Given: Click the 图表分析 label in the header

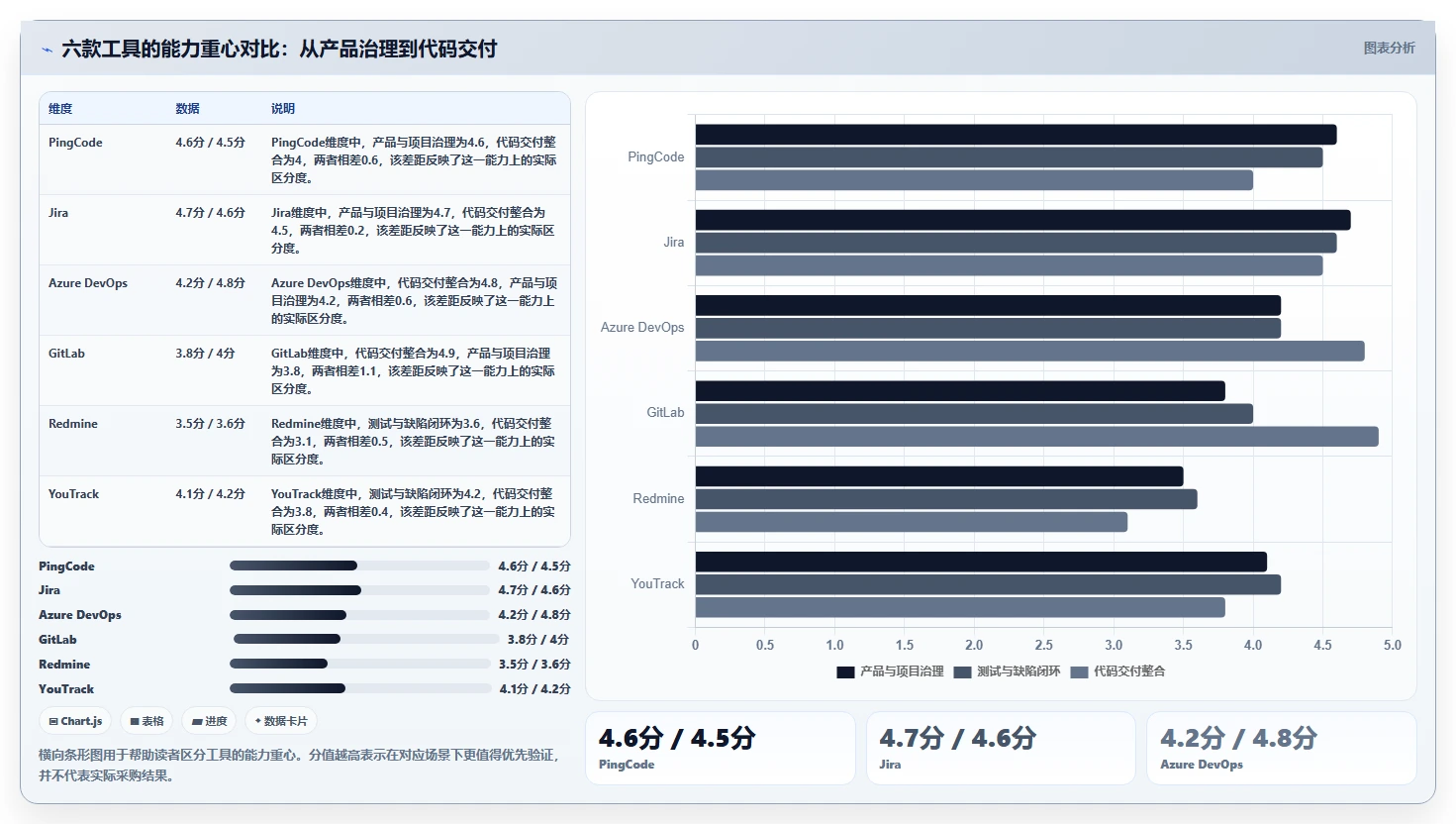Looking at the screenshot, I should click(x=1389, y=48).
